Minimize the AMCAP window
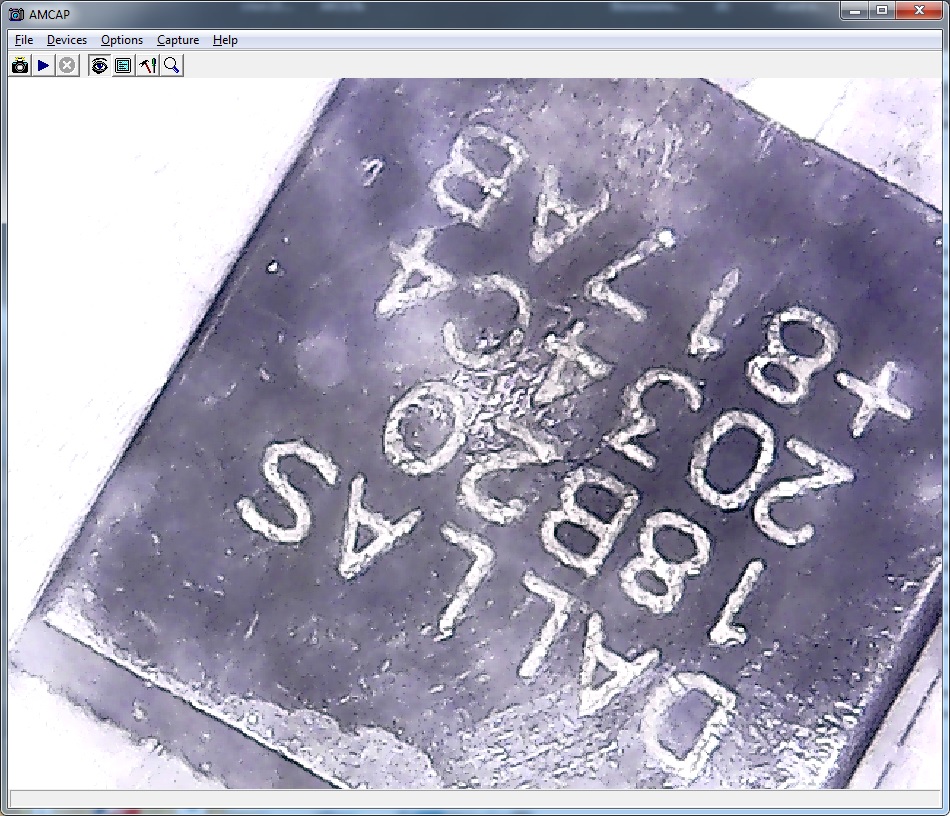This screenshot has width=950, height=816. click(x=855, y=10)
